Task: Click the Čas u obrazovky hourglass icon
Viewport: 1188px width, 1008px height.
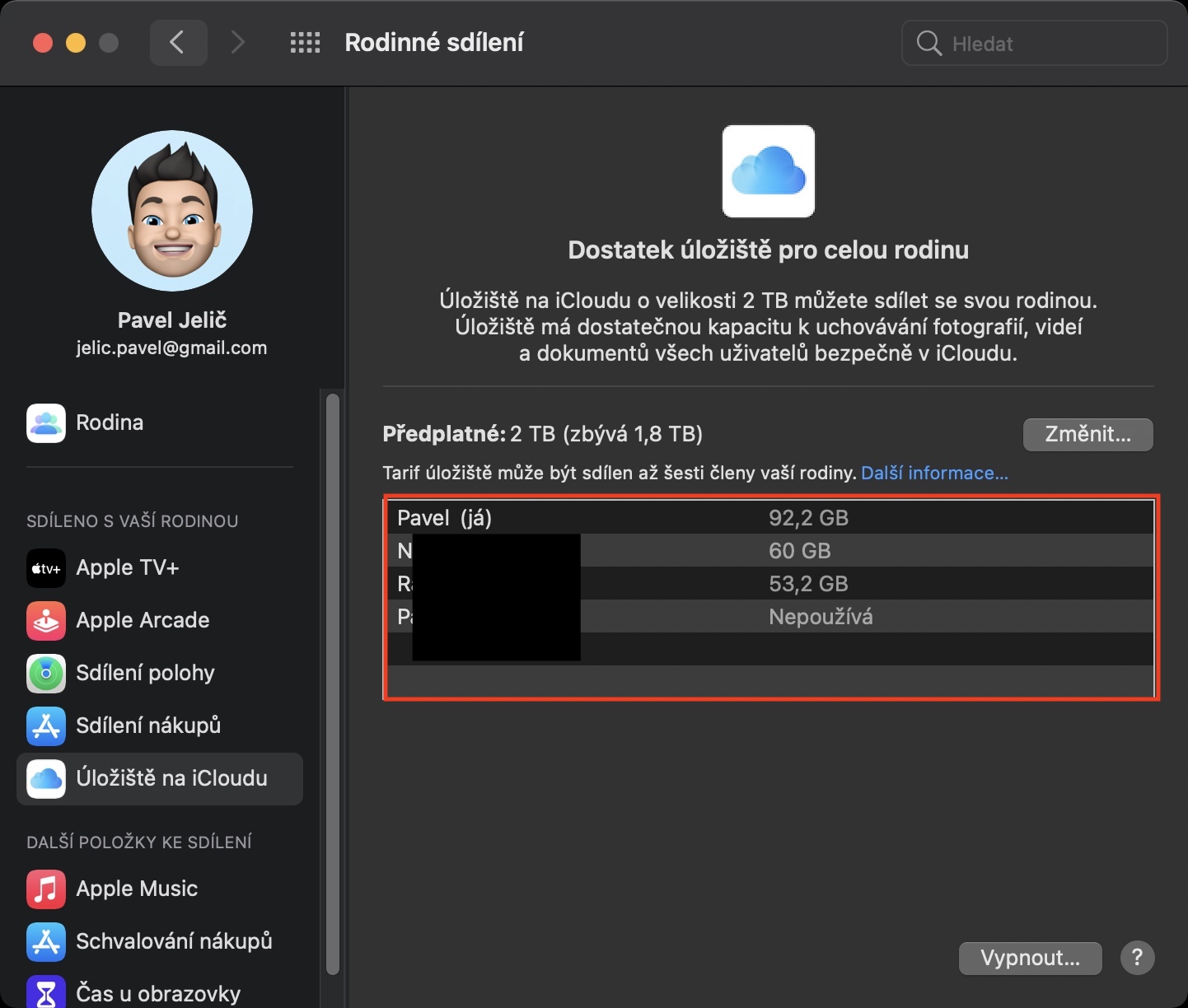Action: pos(46,992)
